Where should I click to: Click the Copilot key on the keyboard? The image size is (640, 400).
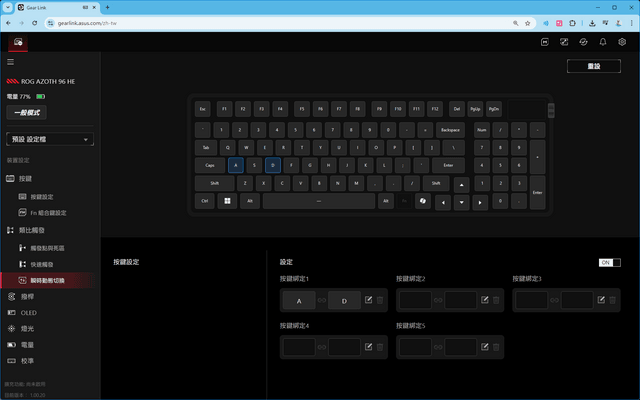coord(423,201)
